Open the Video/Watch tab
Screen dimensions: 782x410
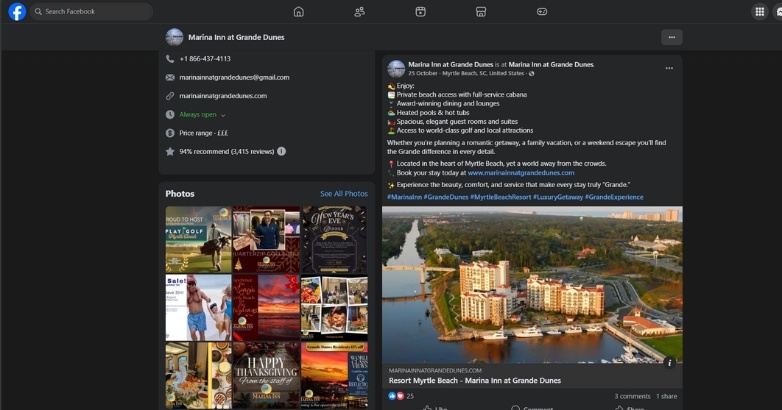420,11
